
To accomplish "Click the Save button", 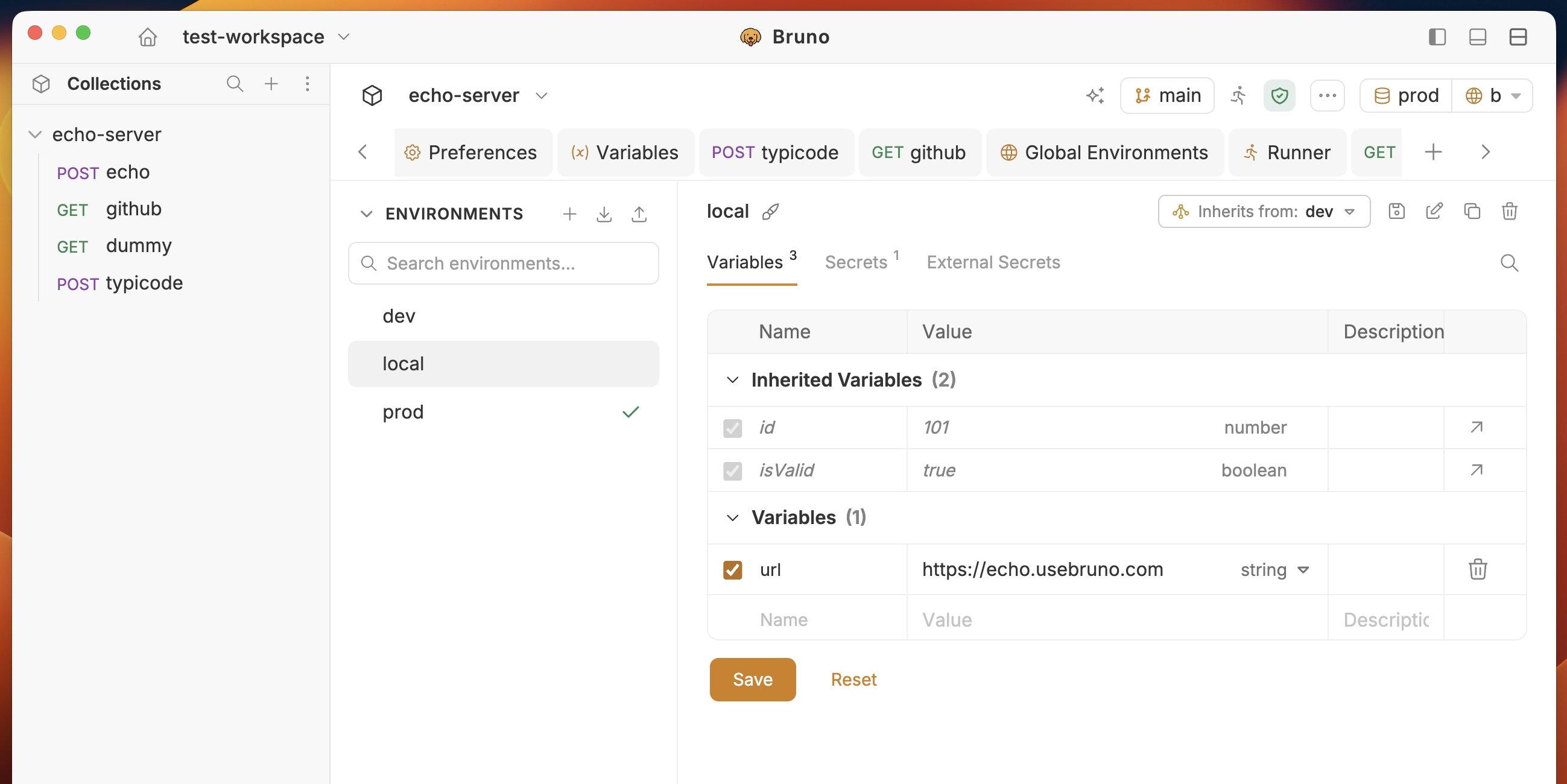I will coord(753,680).
